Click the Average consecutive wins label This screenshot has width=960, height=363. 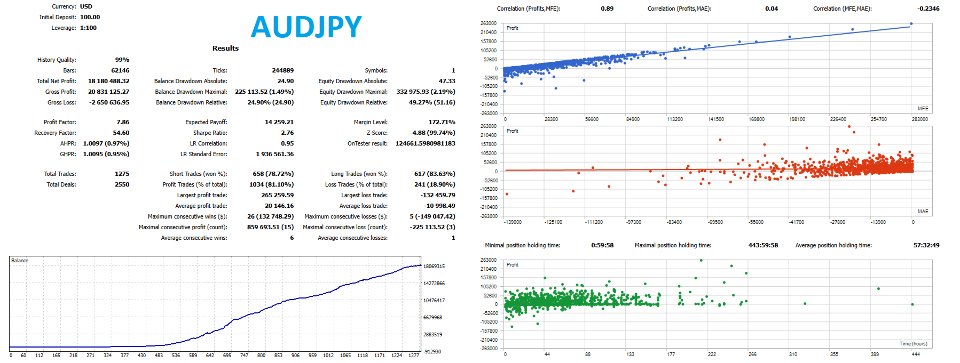coord(193,238)
